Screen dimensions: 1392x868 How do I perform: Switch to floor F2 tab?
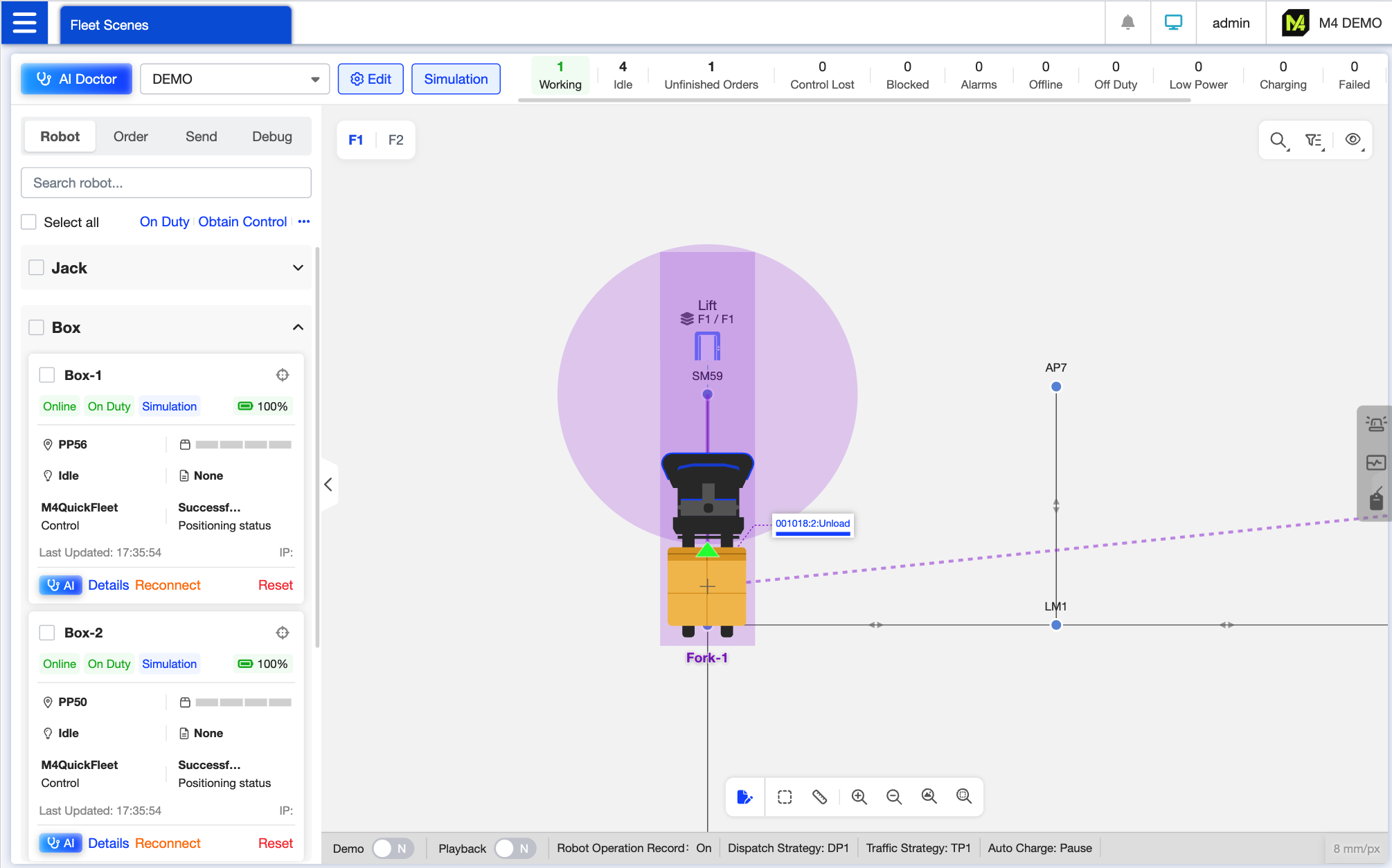[395, 140]
